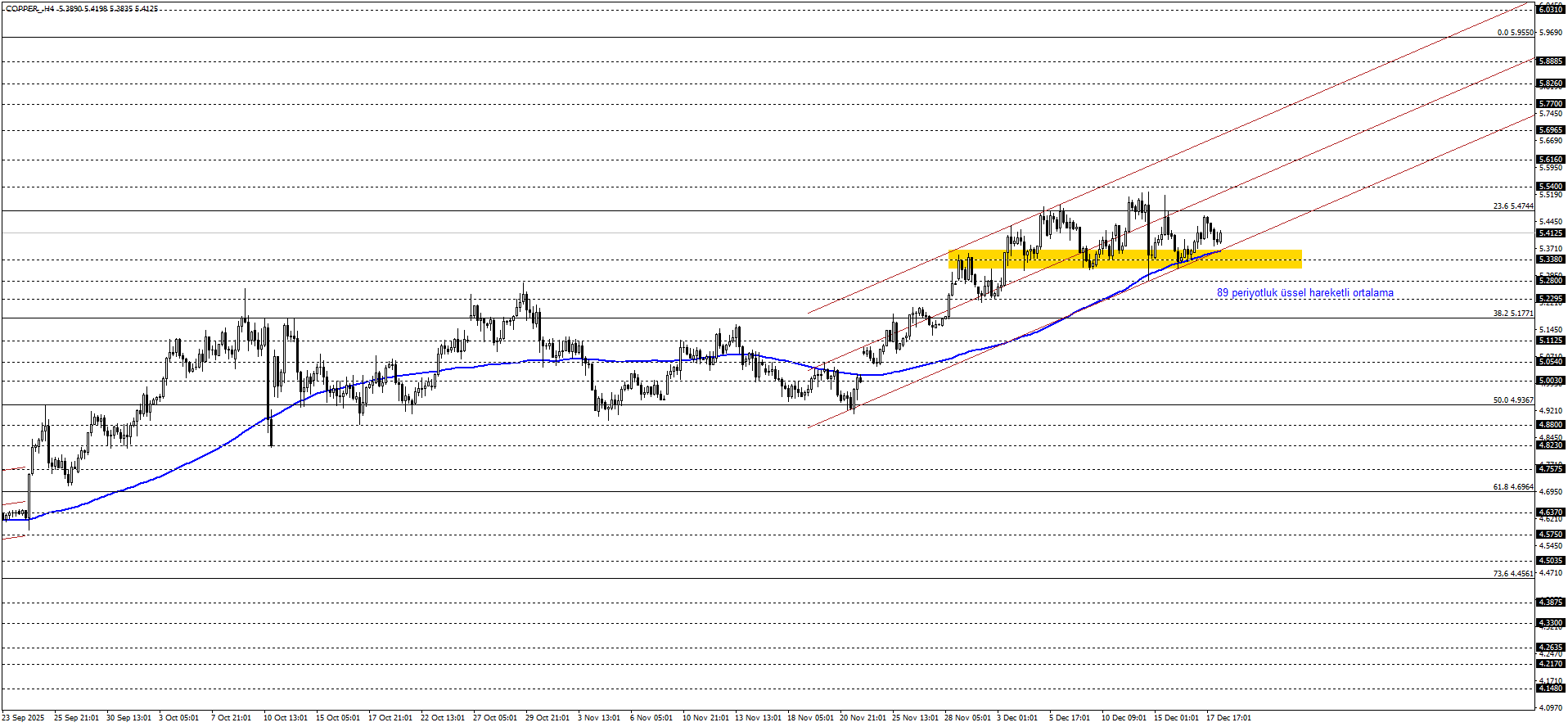Select the 0.0 5.9550 Fibonacci level label
The height and width of the screenshot is (727, 1568).
1515,33
